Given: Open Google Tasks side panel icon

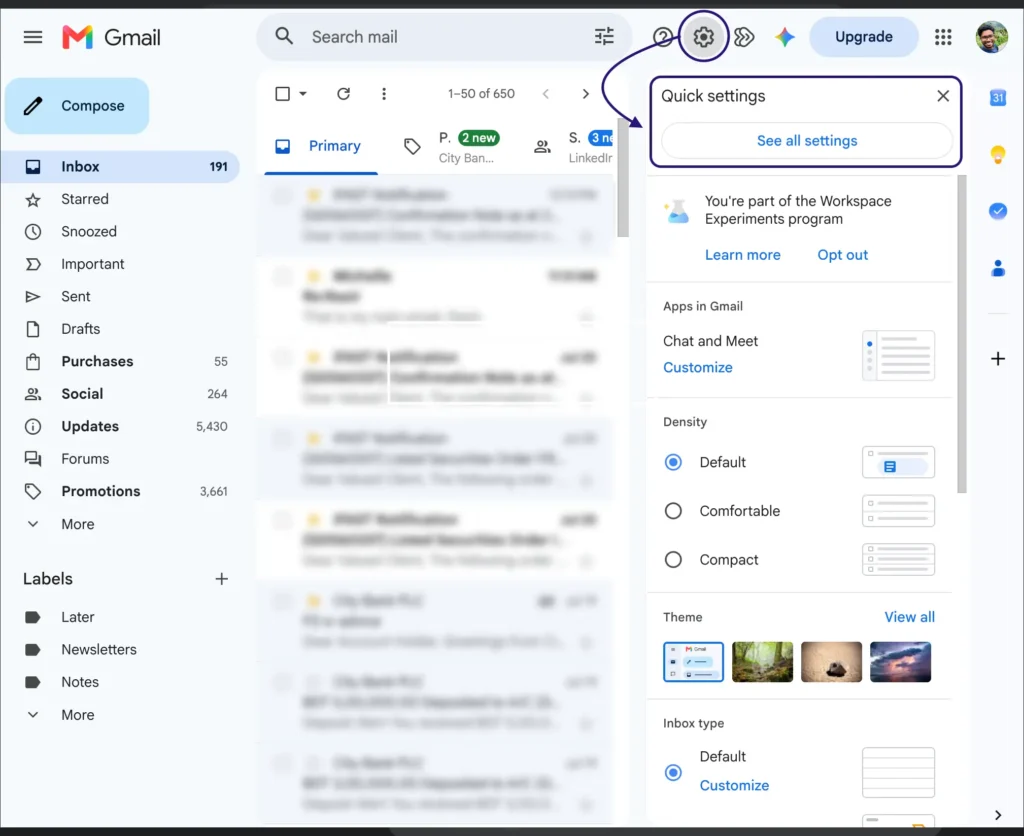Looking at the screenshot, I should pos(998,211).
